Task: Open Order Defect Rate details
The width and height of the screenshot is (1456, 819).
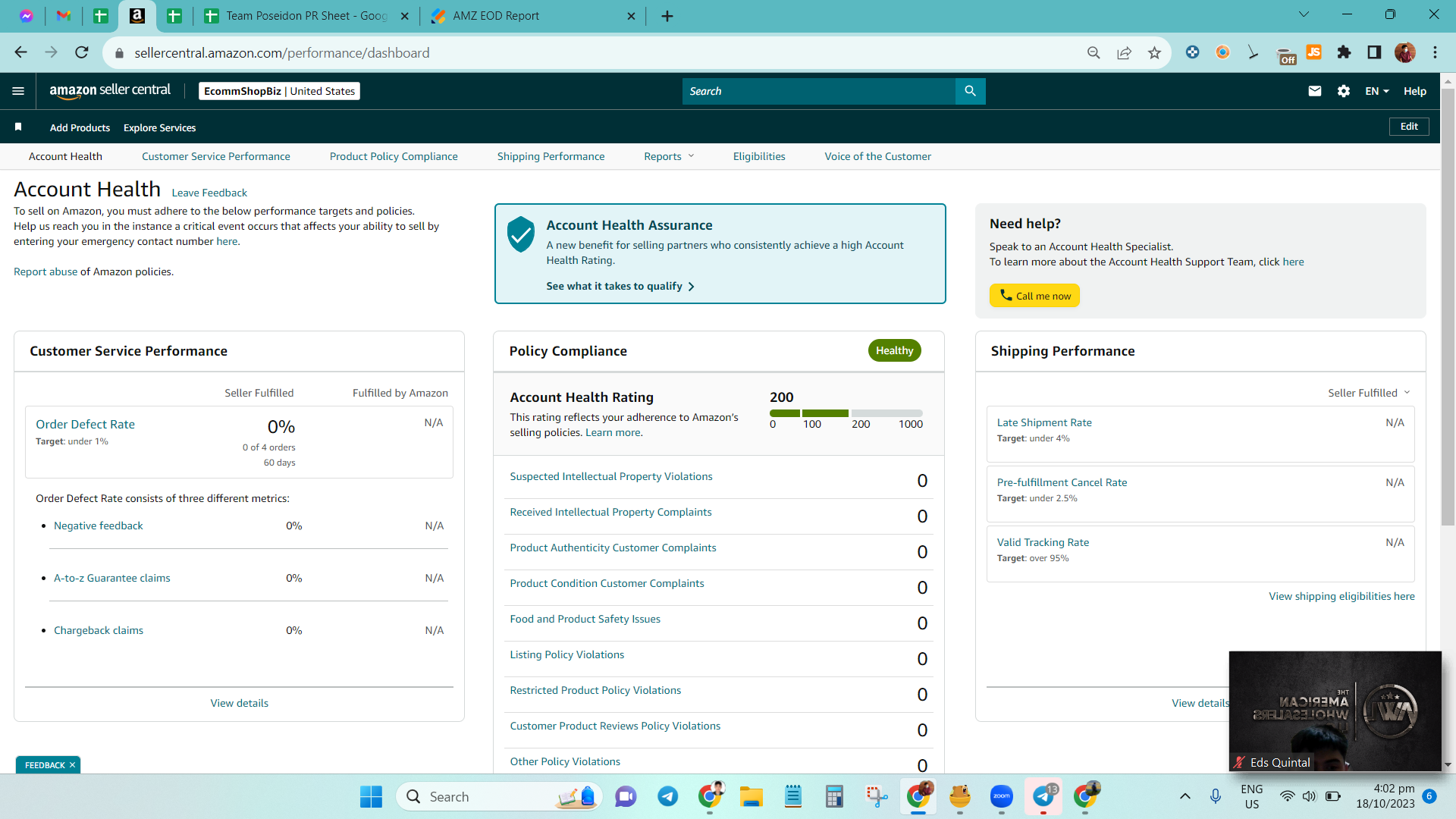Action: pyautogui.click(x=85, y=424)
